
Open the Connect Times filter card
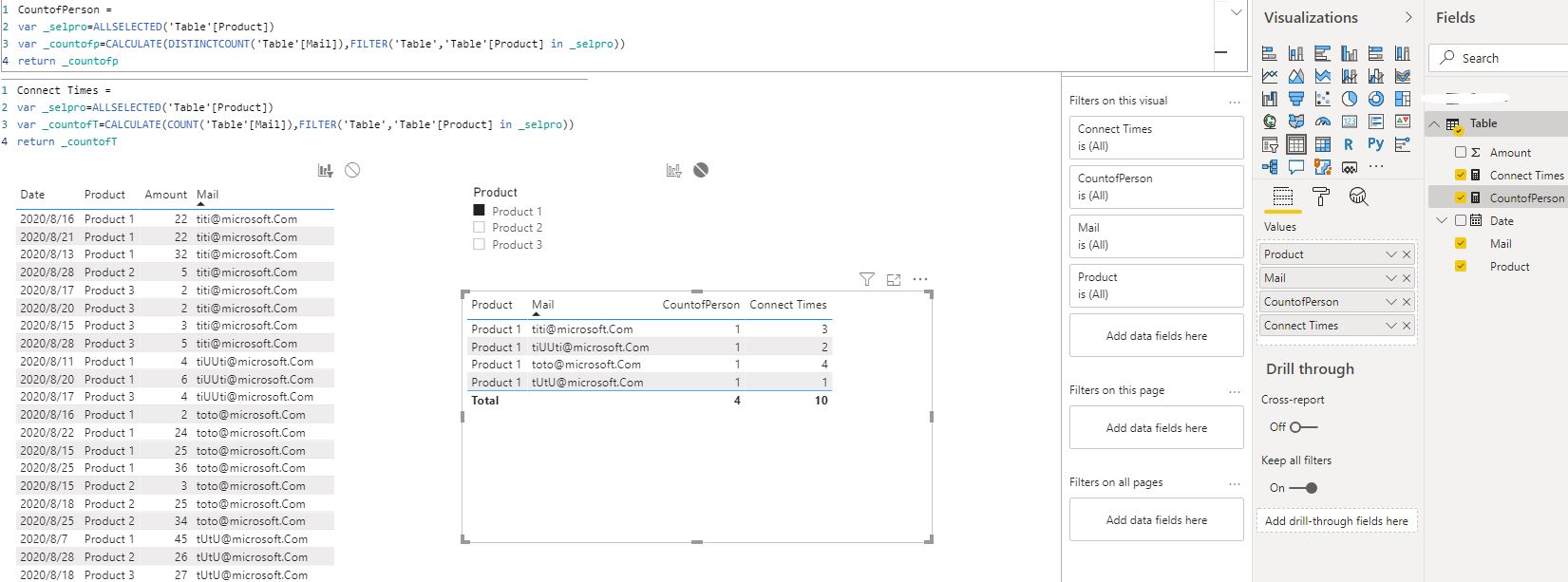1156,138
